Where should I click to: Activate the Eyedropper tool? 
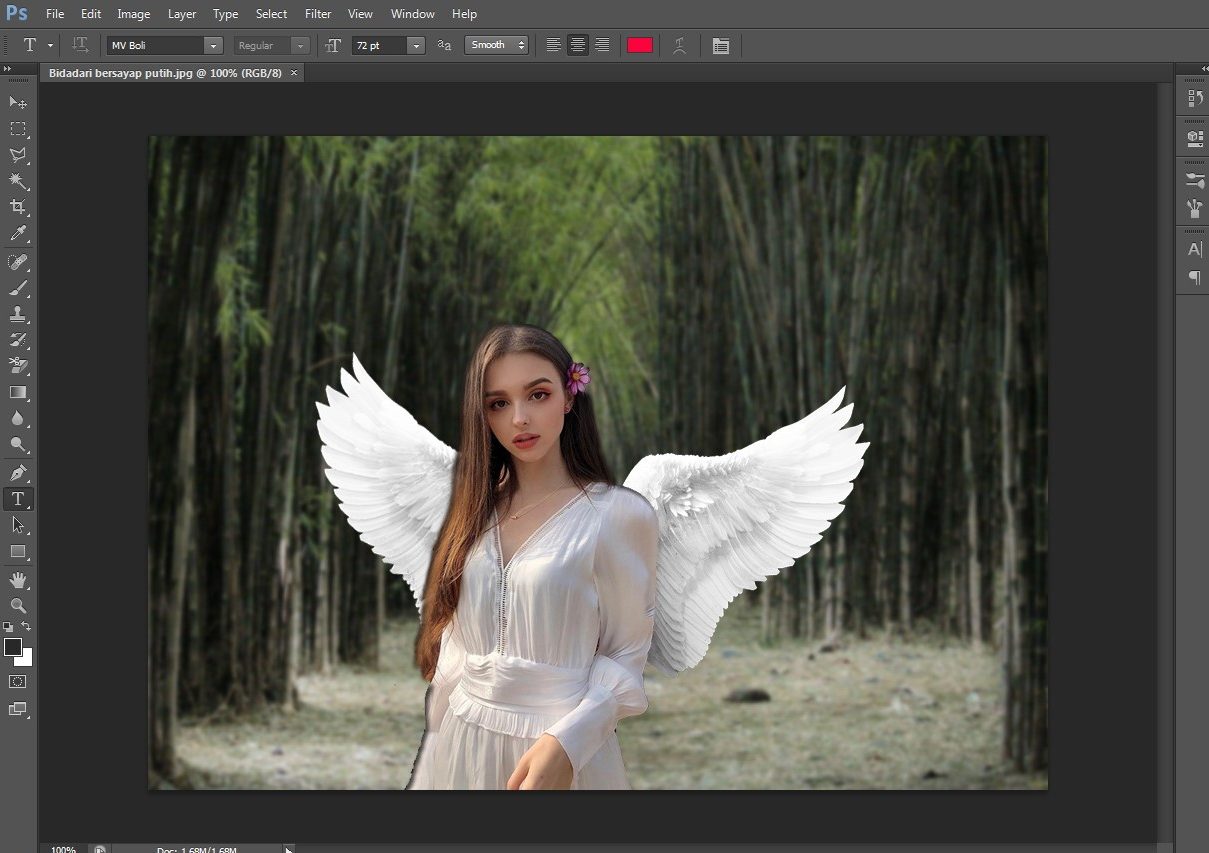click(18, 234)
